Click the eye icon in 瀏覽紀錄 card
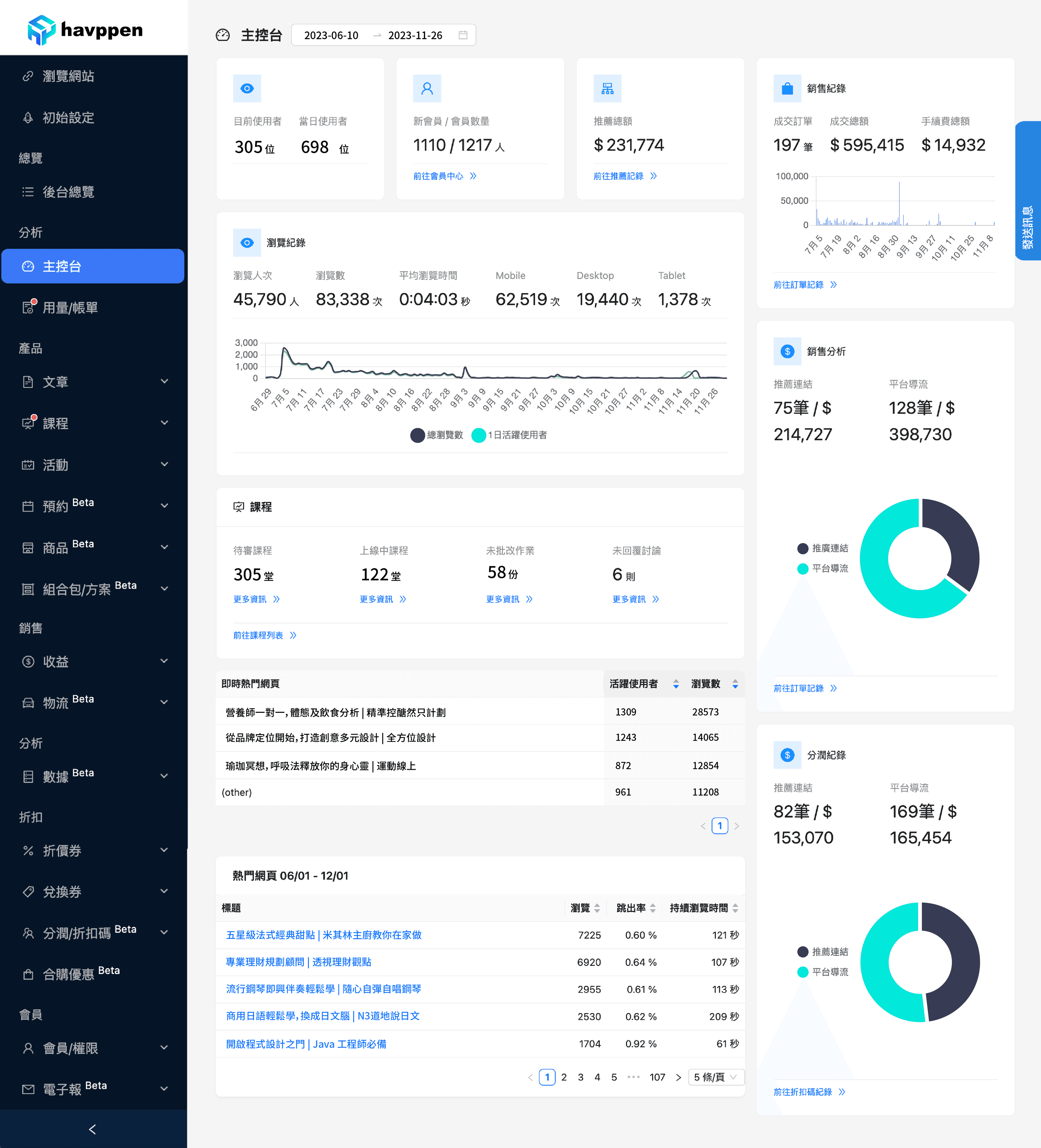The height and width of the screenshot is (1148, 1041). pos(247,243)
